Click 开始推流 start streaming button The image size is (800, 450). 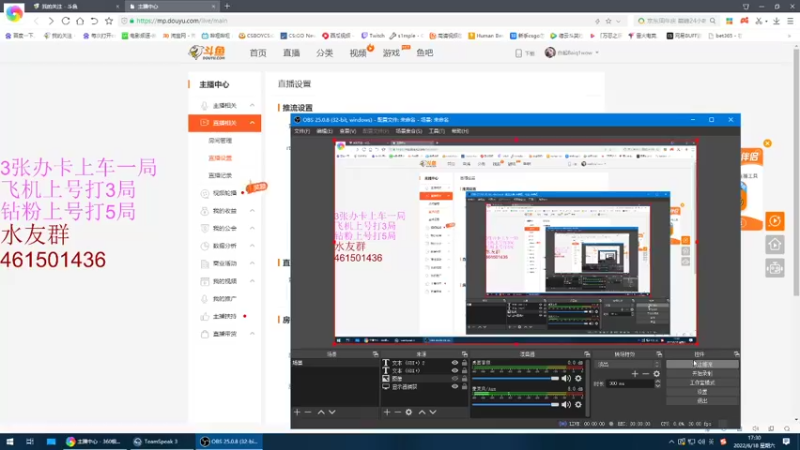click(702, 364)
